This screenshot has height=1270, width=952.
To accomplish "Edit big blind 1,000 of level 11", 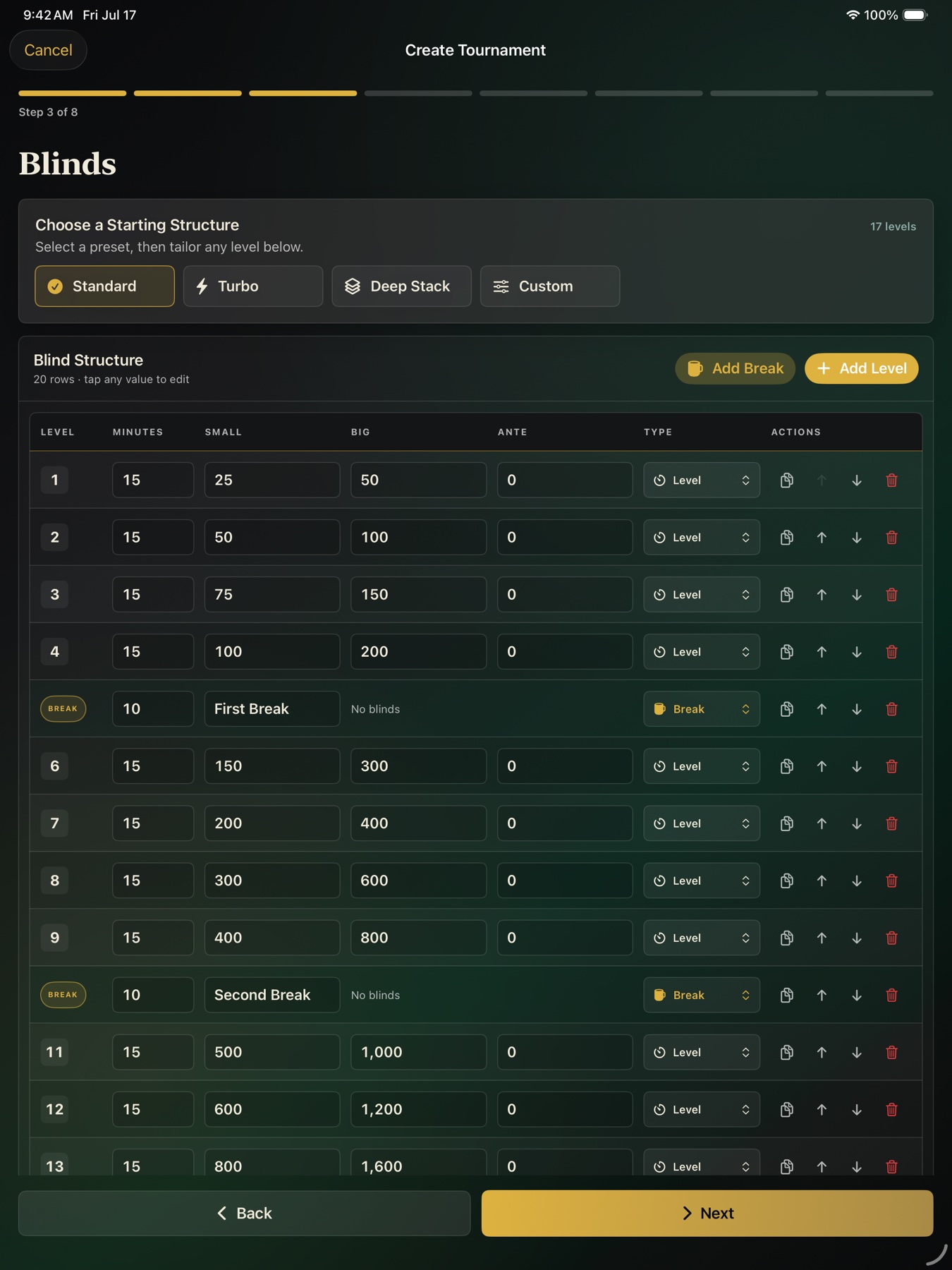I will click(x=418, y=1052).
